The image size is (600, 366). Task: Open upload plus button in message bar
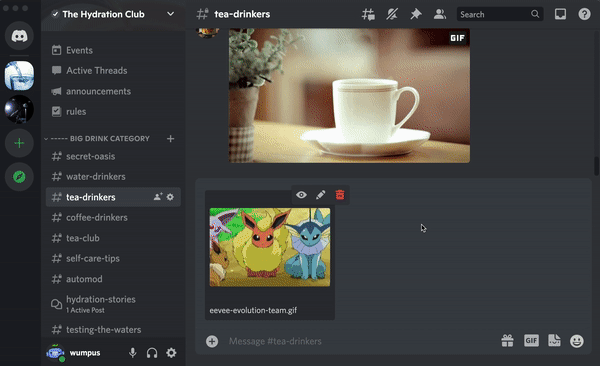[x=212, y=341]
